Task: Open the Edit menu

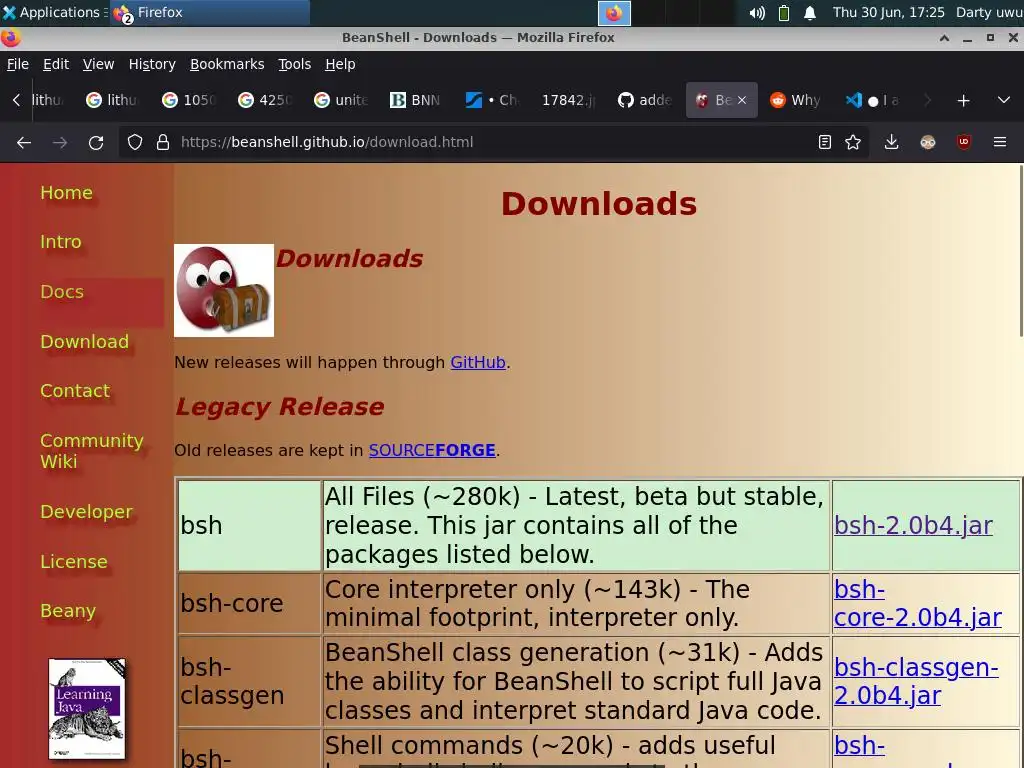Action: 56,64
